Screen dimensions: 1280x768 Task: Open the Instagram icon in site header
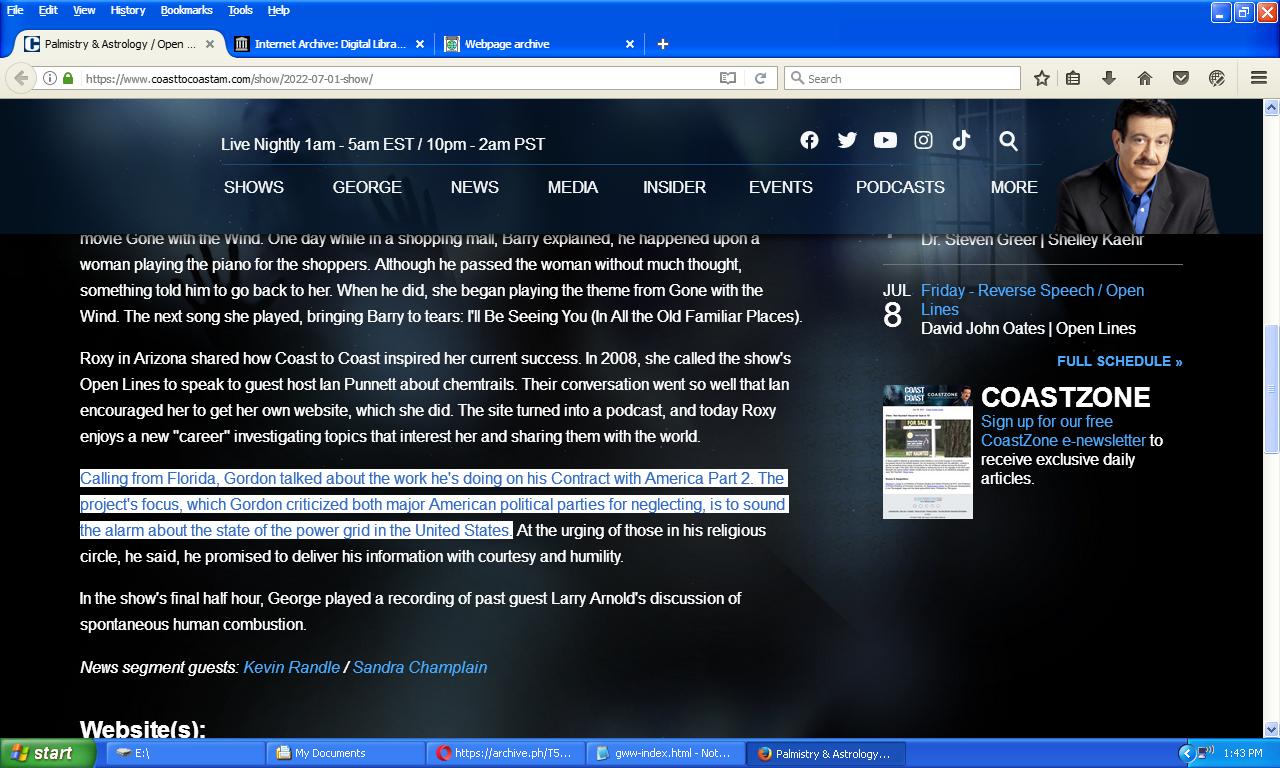pos(923,141)
